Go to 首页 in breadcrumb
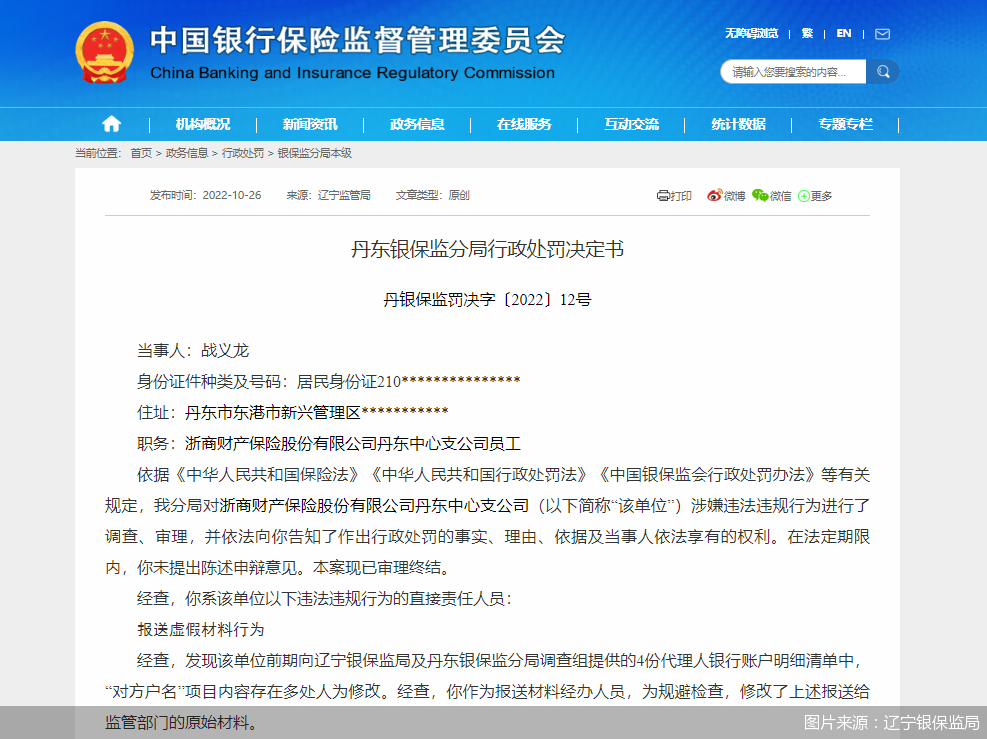Image resolution: width=987 pixels, height=739 pixels. (141, 153)
